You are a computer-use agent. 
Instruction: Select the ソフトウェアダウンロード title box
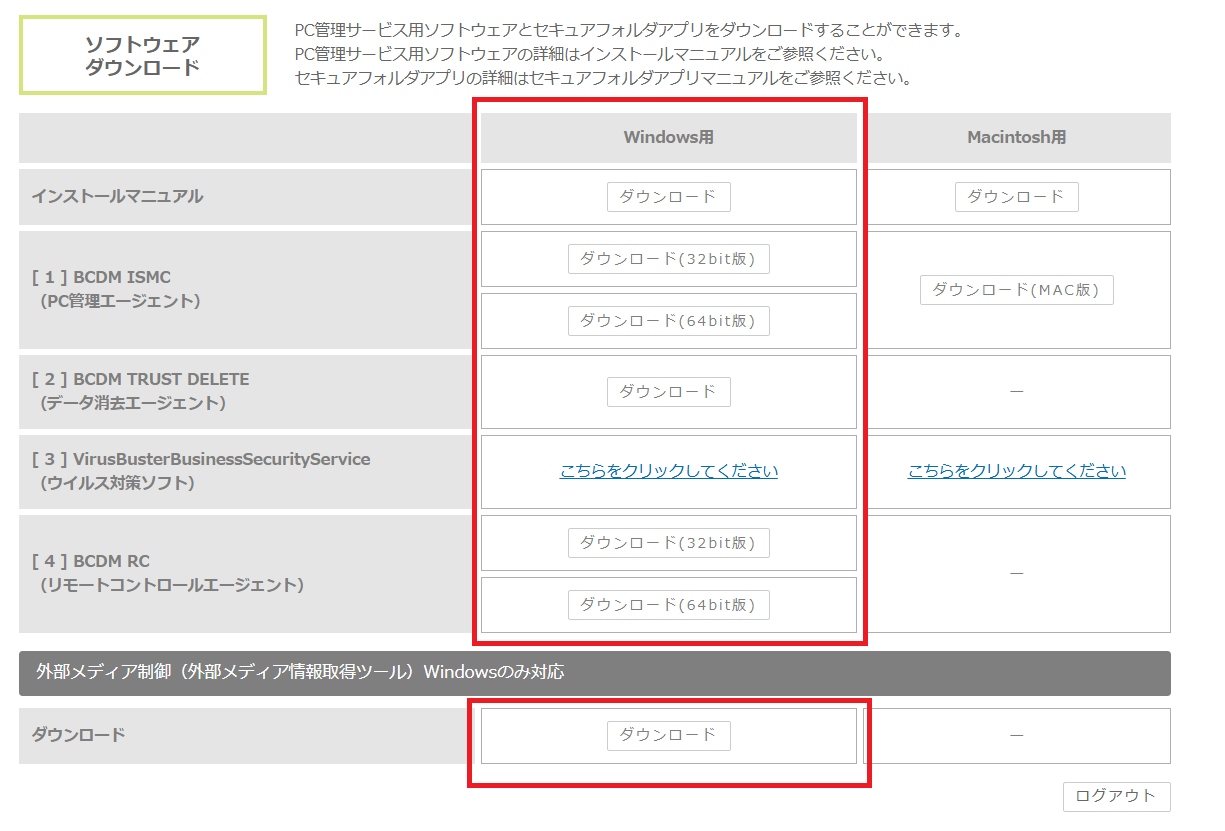(x=143, y=55)
